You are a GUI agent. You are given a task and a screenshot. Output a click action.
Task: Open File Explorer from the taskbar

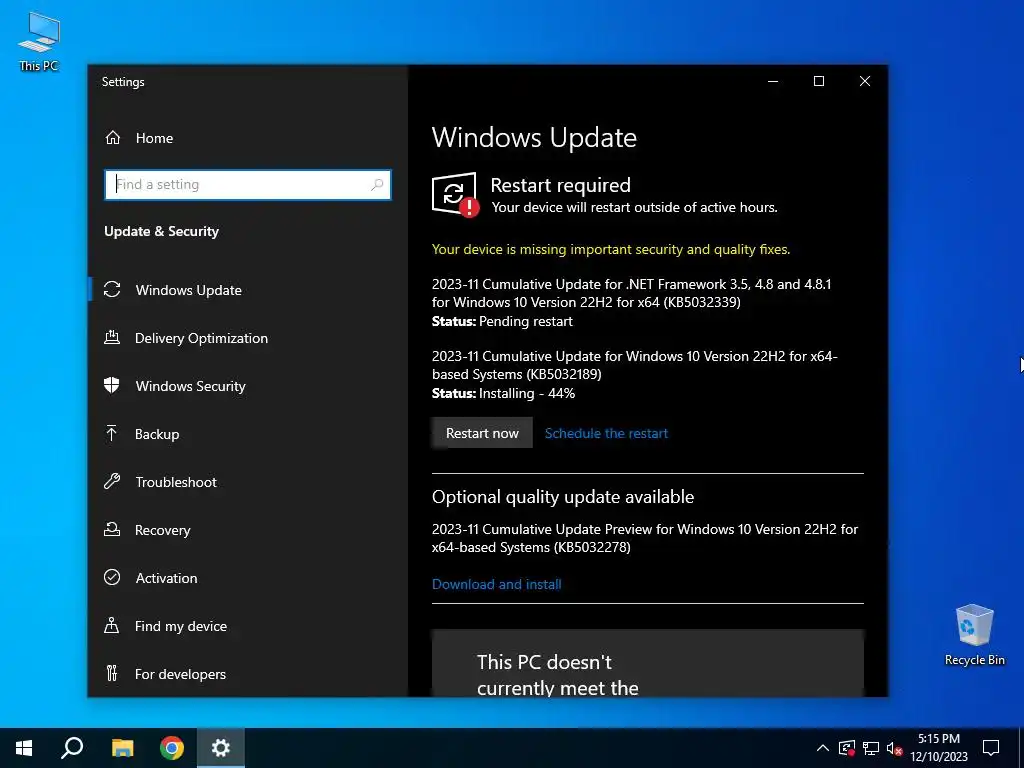(122, 748)
